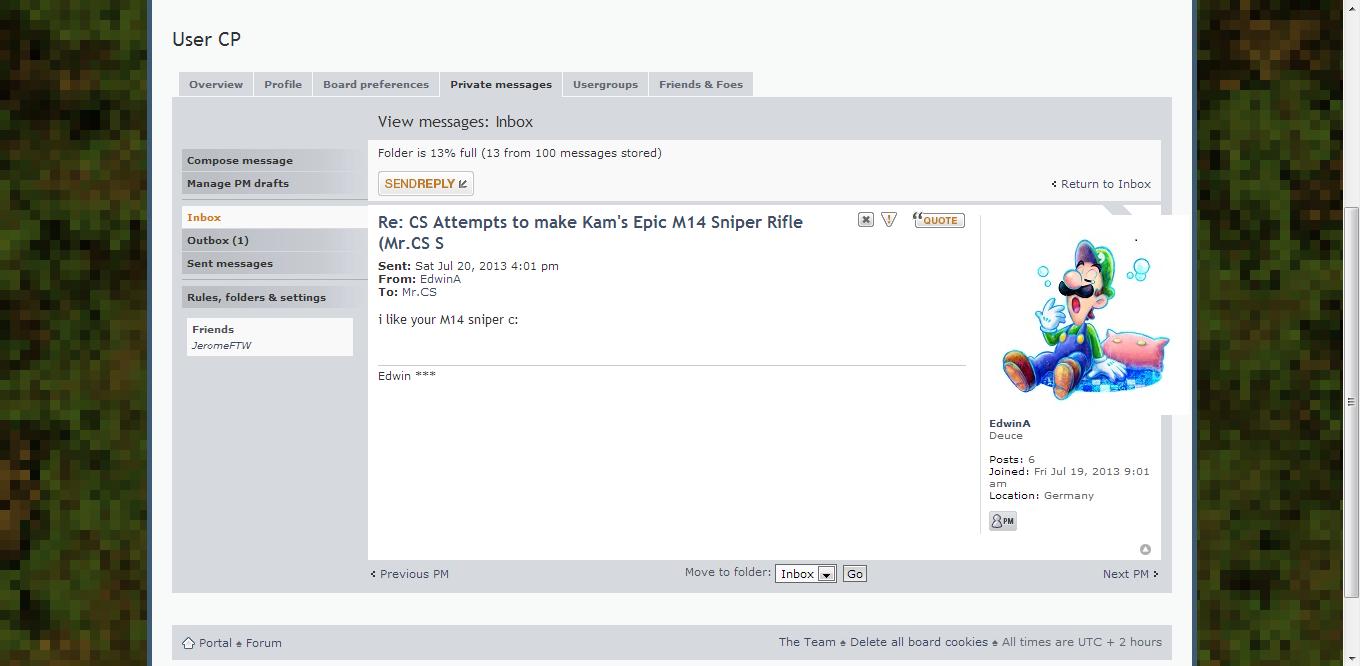
Task: Send EdwinA a private message via the PM icon
Action: 1002,520
